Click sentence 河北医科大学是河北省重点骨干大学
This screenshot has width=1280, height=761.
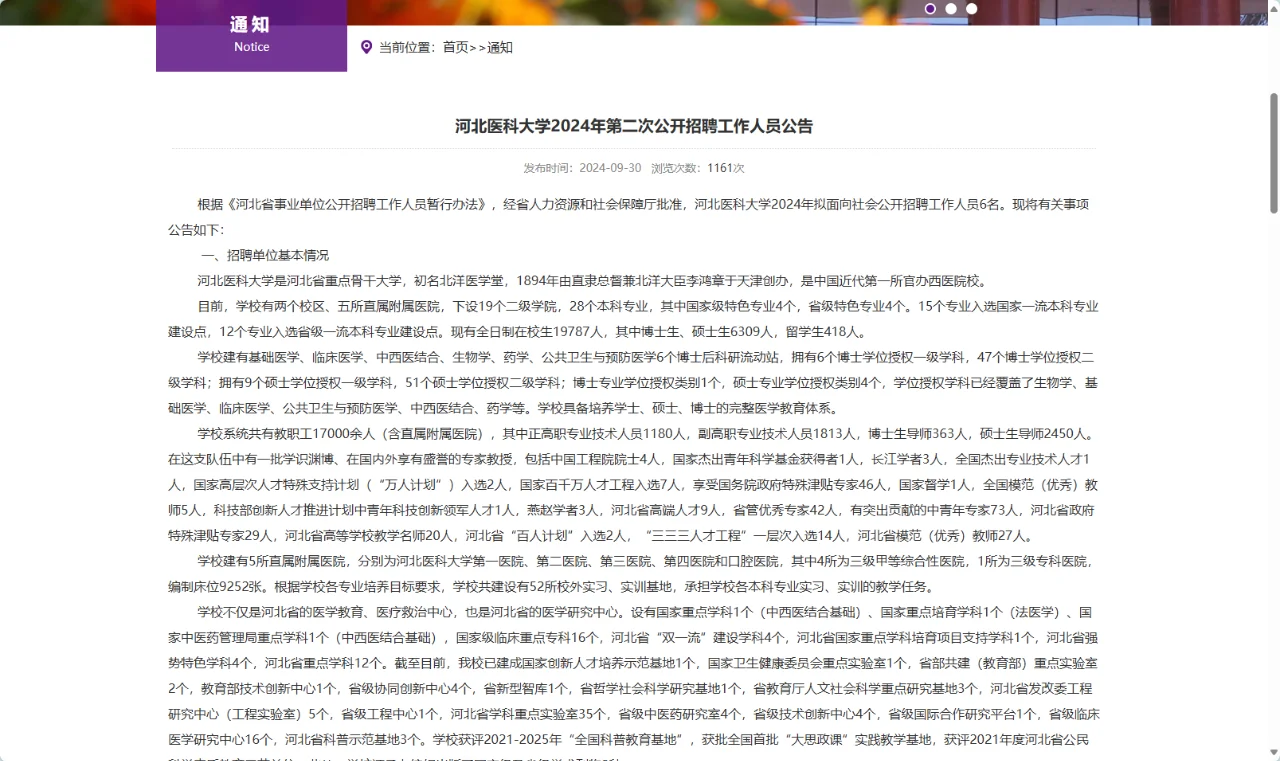(593, 281)
